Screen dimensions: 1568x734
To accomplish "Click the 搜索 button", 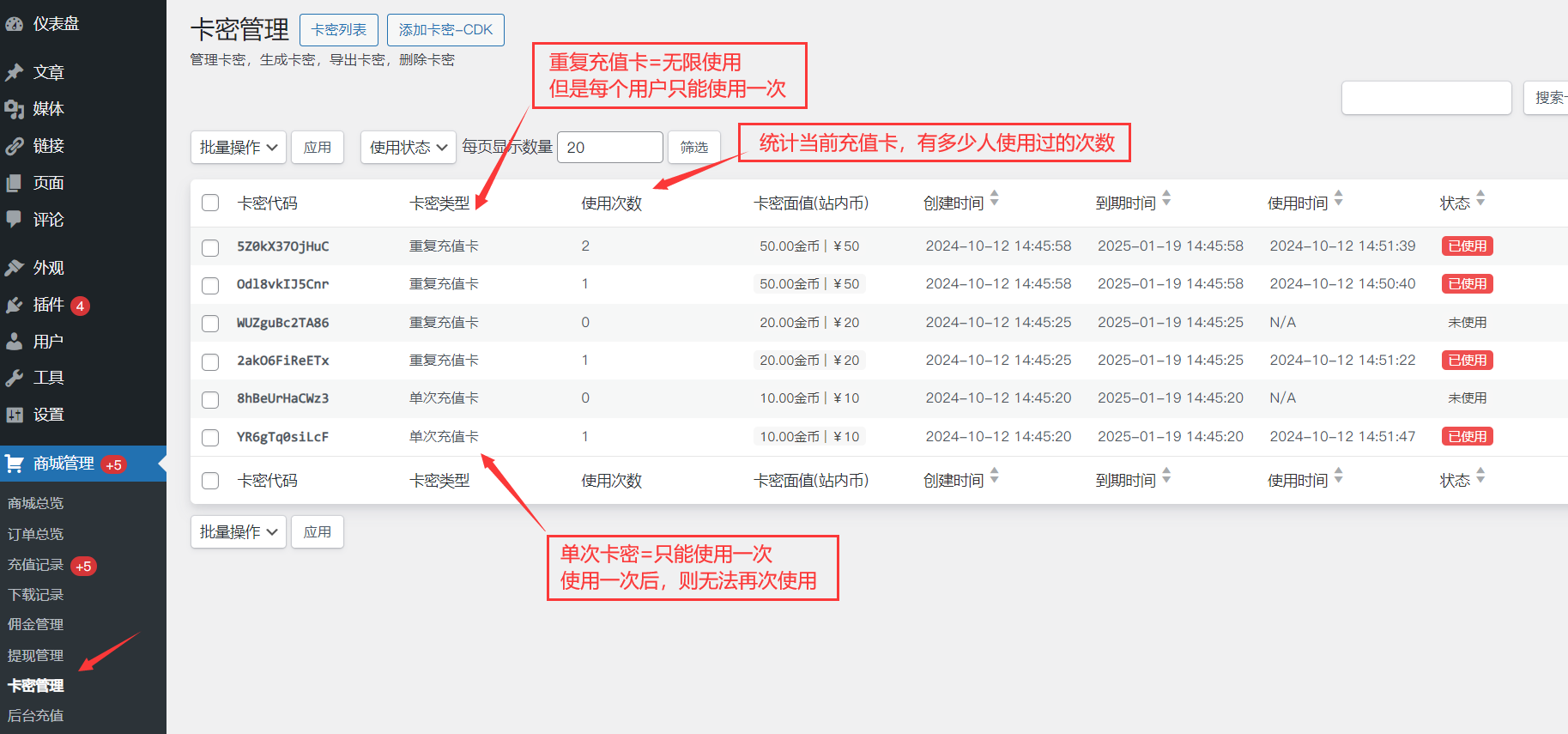I will click(1546, 98).
